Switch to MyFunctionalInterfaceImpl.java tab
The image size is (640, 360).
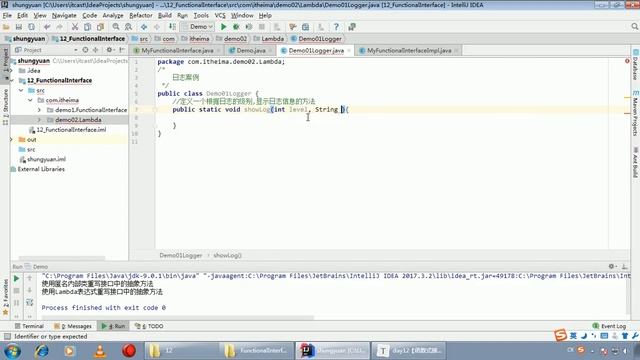tap(409, 51)
